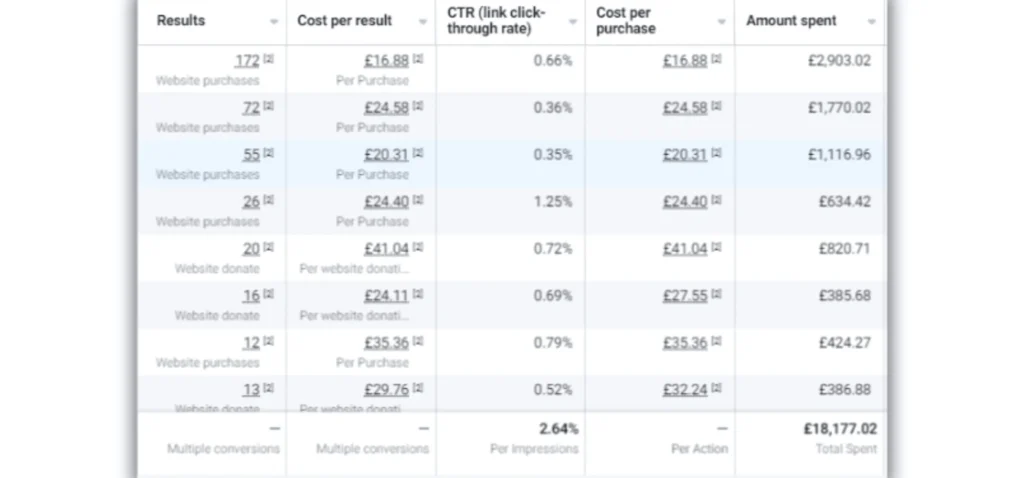The height and width of the screenshot is (478, 1024).
Task: Open the Cost per purchase column dropdown
Action: click(x=722, y=22)
